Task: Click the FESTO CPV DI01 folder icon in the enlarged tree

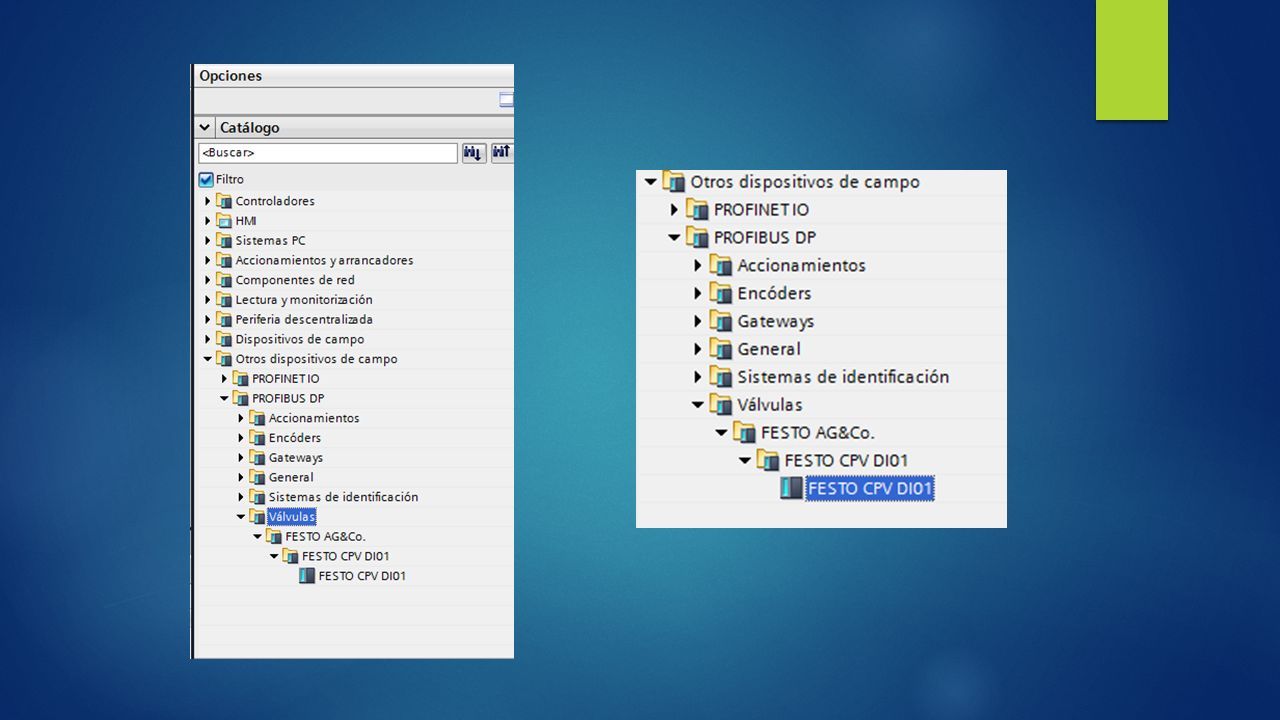Action: (768, 461)
